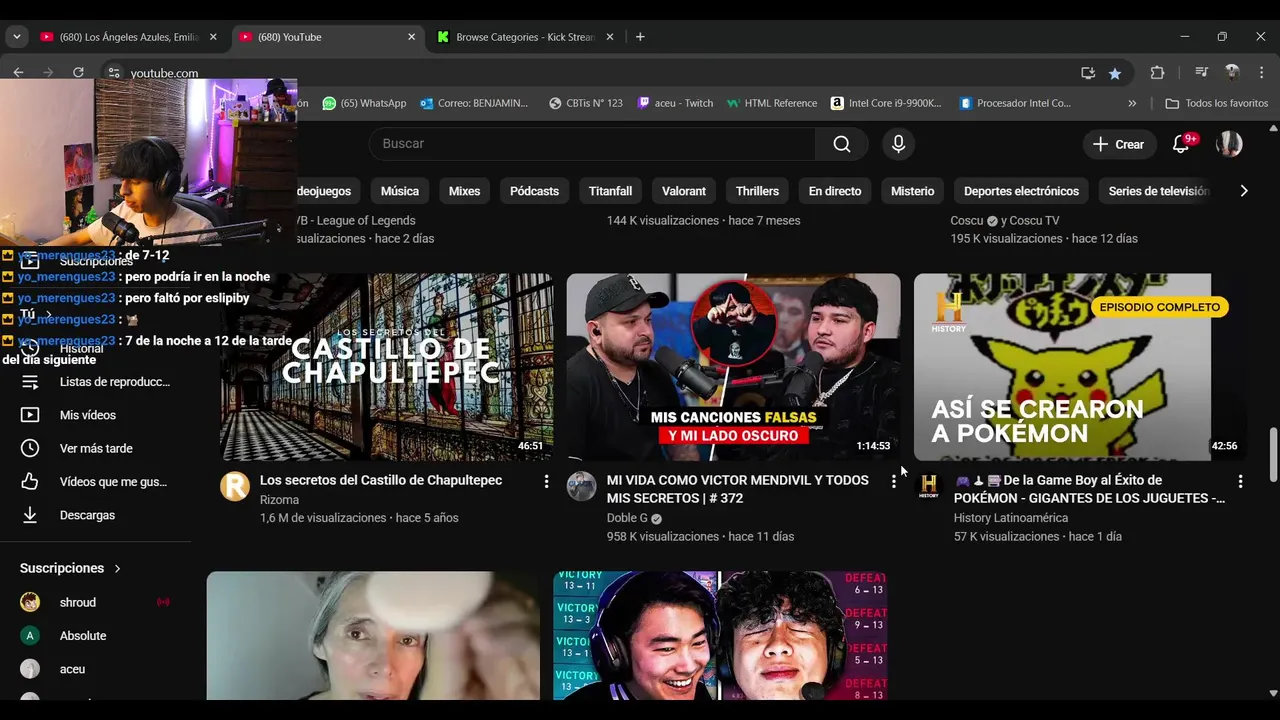Open the Chrome extensions puzzle icon
The image size is (1280, 720).
(1157, 73)
